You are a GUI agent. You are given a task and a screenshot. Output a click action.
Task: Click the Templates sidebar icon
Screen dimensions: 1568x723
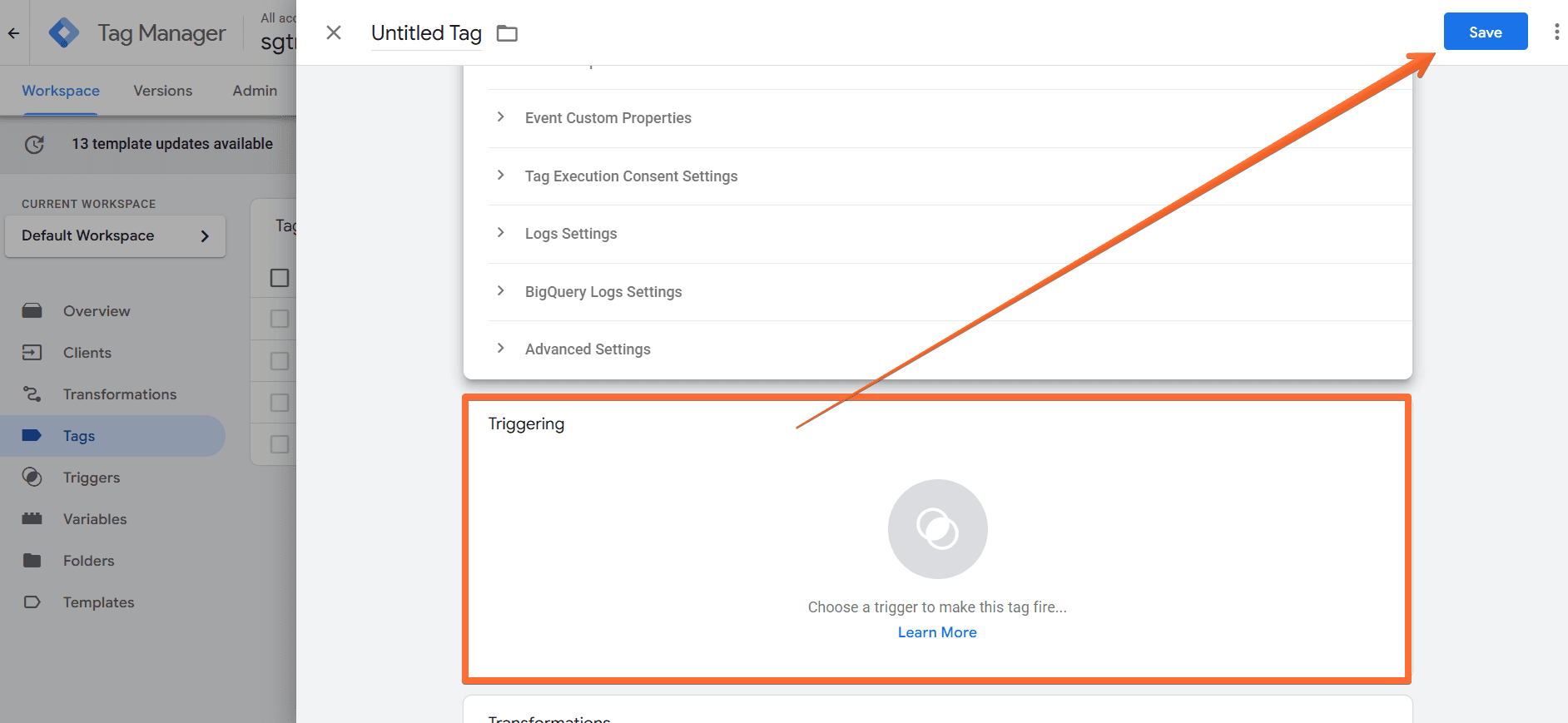point(32,602)
